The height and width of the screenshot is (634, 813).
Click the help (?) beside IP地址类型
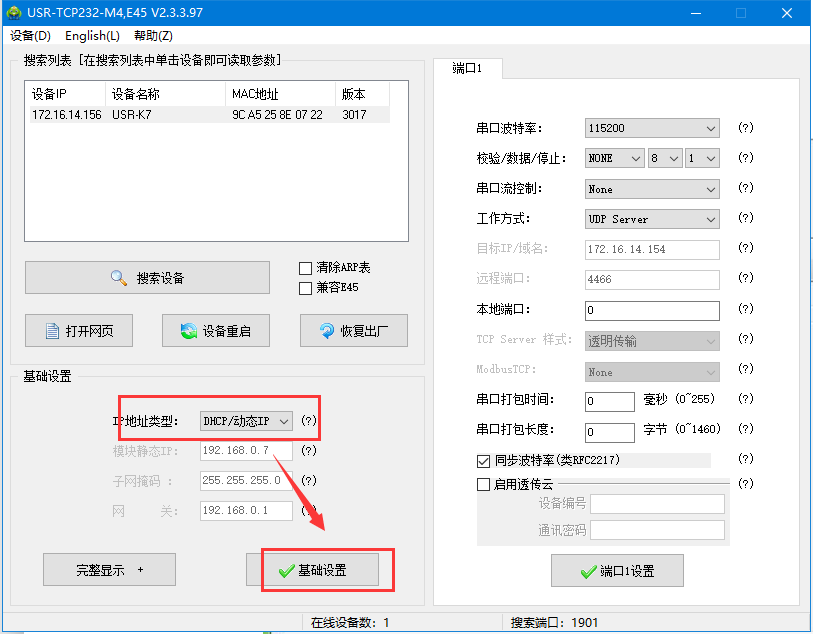coord(309,421)
